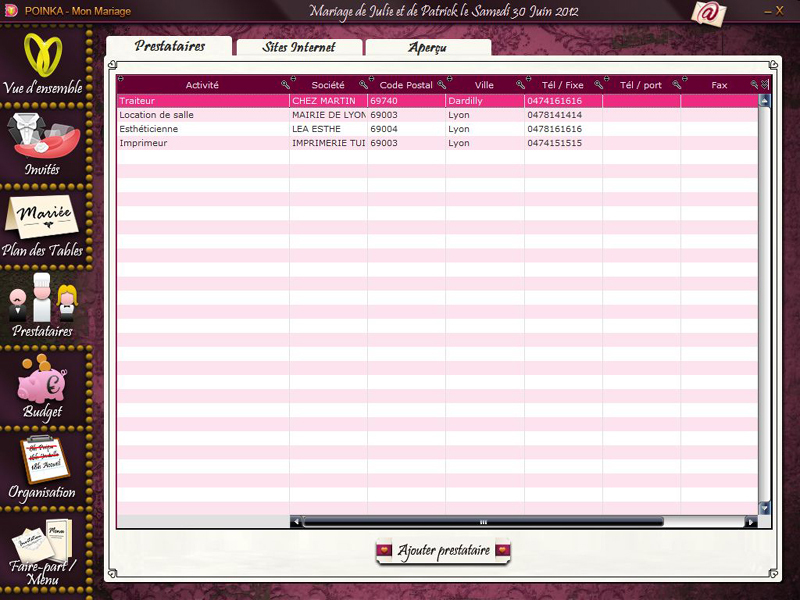
Task: Click the MAIRIE DE LYON société cell
Action: click(x=329, y=115)
